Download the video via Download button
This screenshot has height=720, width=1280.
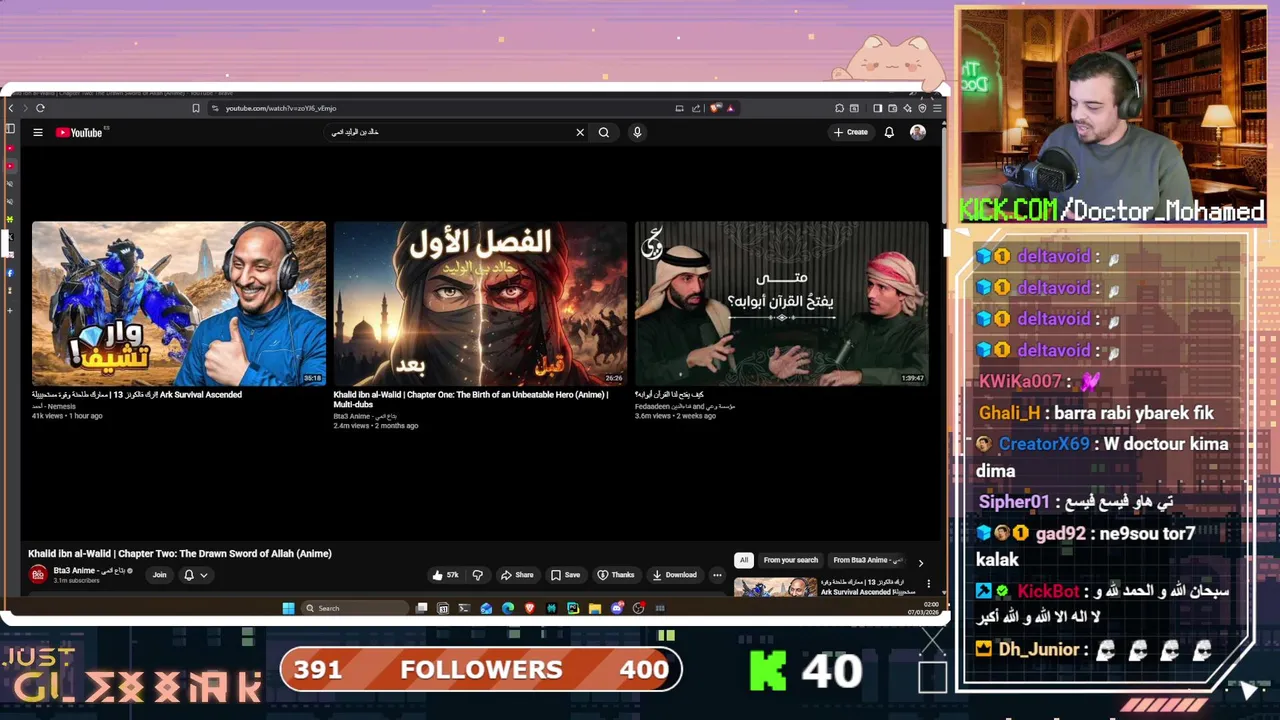tap(674, 575)
